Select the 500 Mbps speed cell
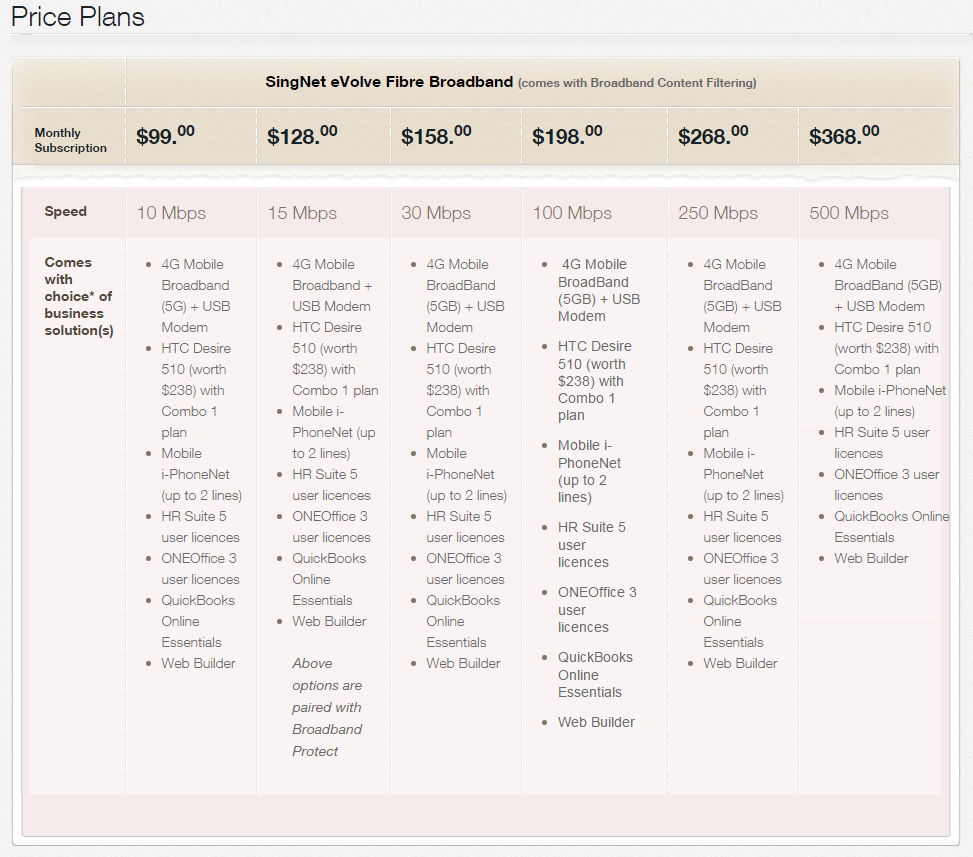Viewport: 973px width, 857px height. [x=849, y=213]
